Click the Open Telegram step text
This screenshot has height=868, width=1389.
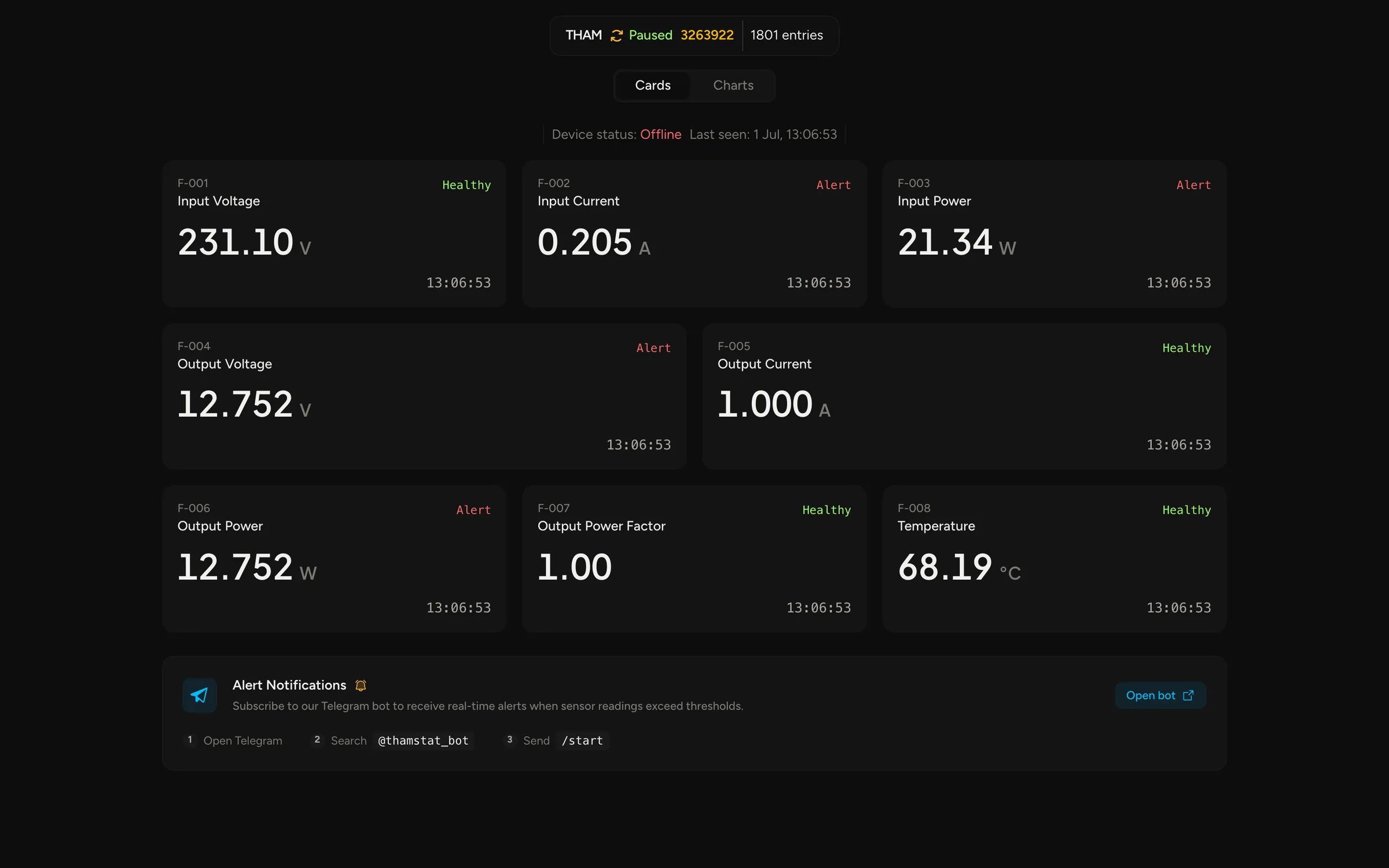(x=242, y=741)
